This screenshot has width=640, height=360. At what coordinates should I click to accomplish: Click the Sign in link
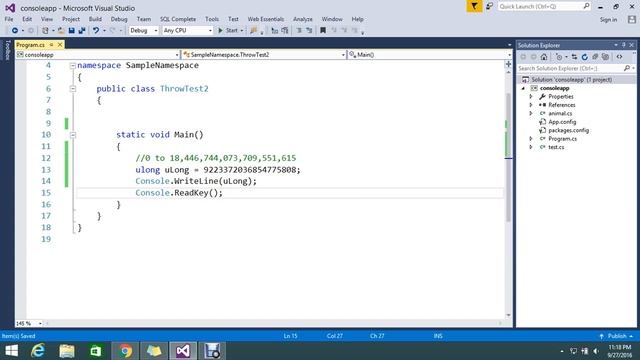608,20
